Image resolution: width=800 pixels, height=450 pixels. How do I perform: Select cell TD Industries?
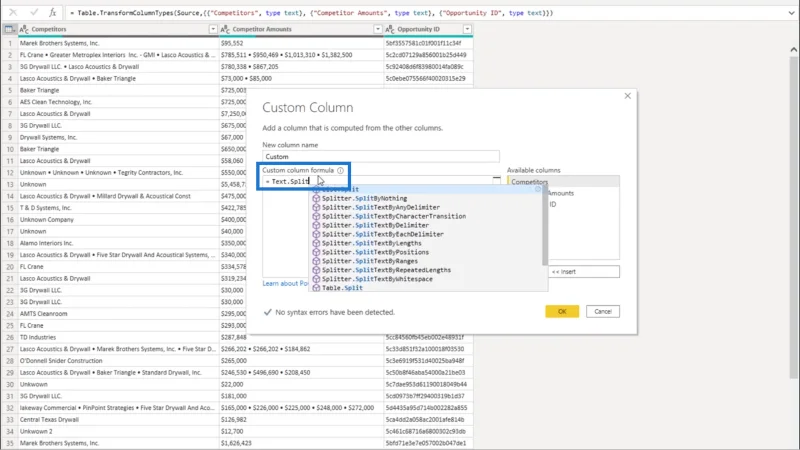click(118, 337)
